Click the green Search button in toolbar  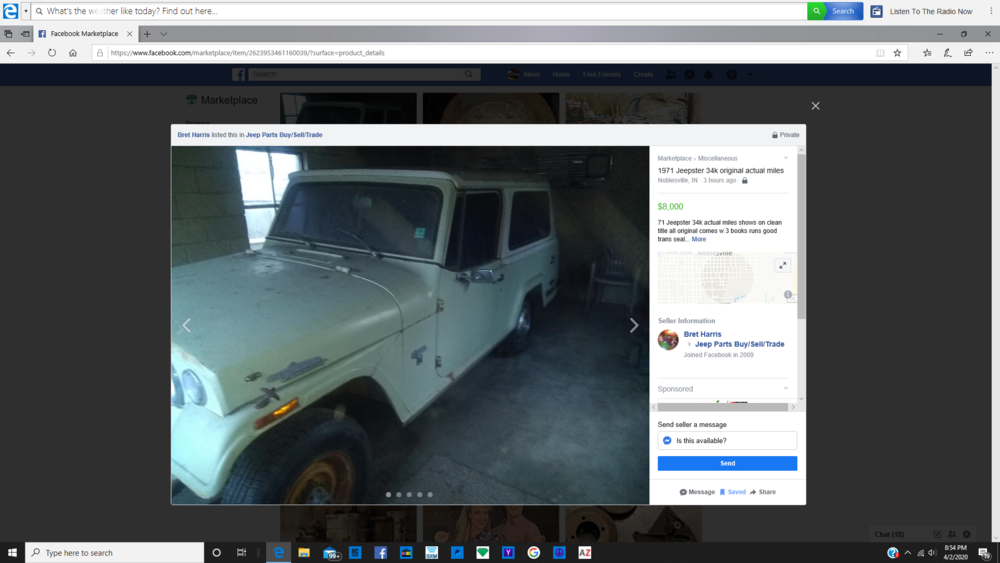[x=835, y=11]
